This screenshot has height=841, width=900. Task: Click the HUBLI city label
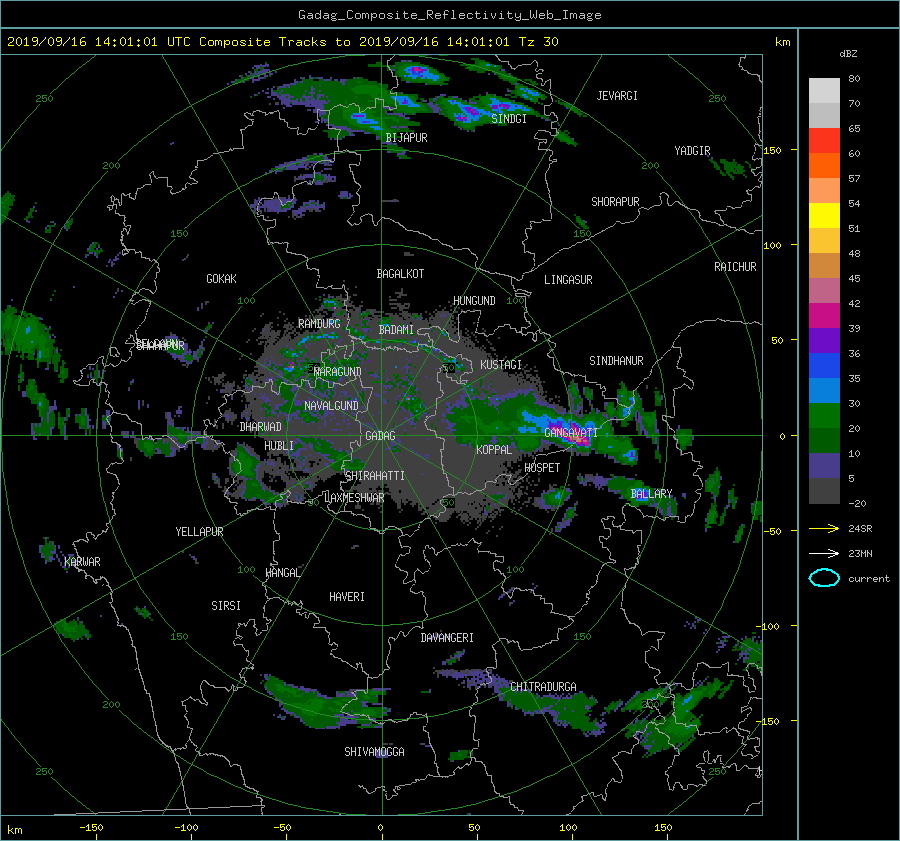279,446
